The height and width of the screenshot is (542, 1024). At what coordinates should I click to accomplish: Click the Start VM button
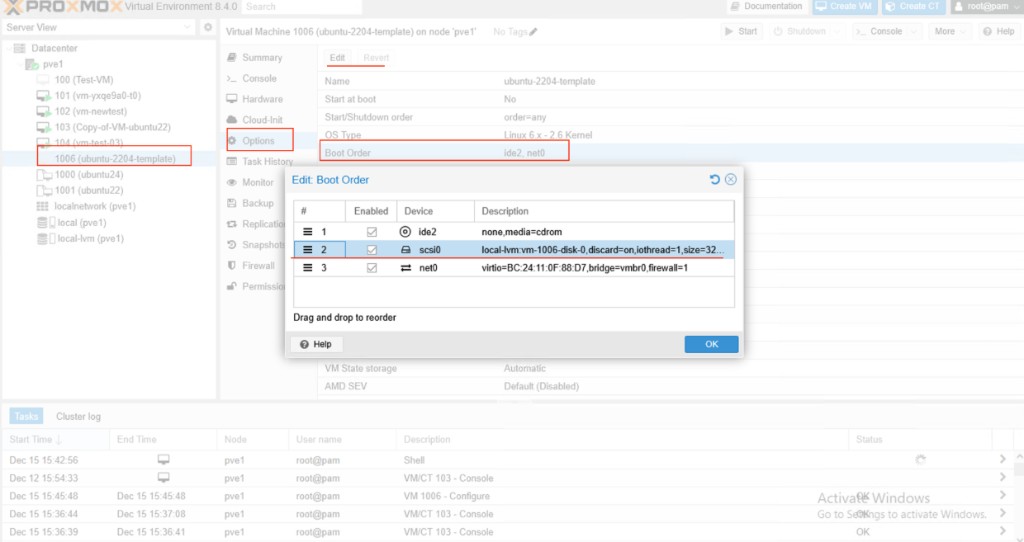pyautogui.click(x=741, y=31)
